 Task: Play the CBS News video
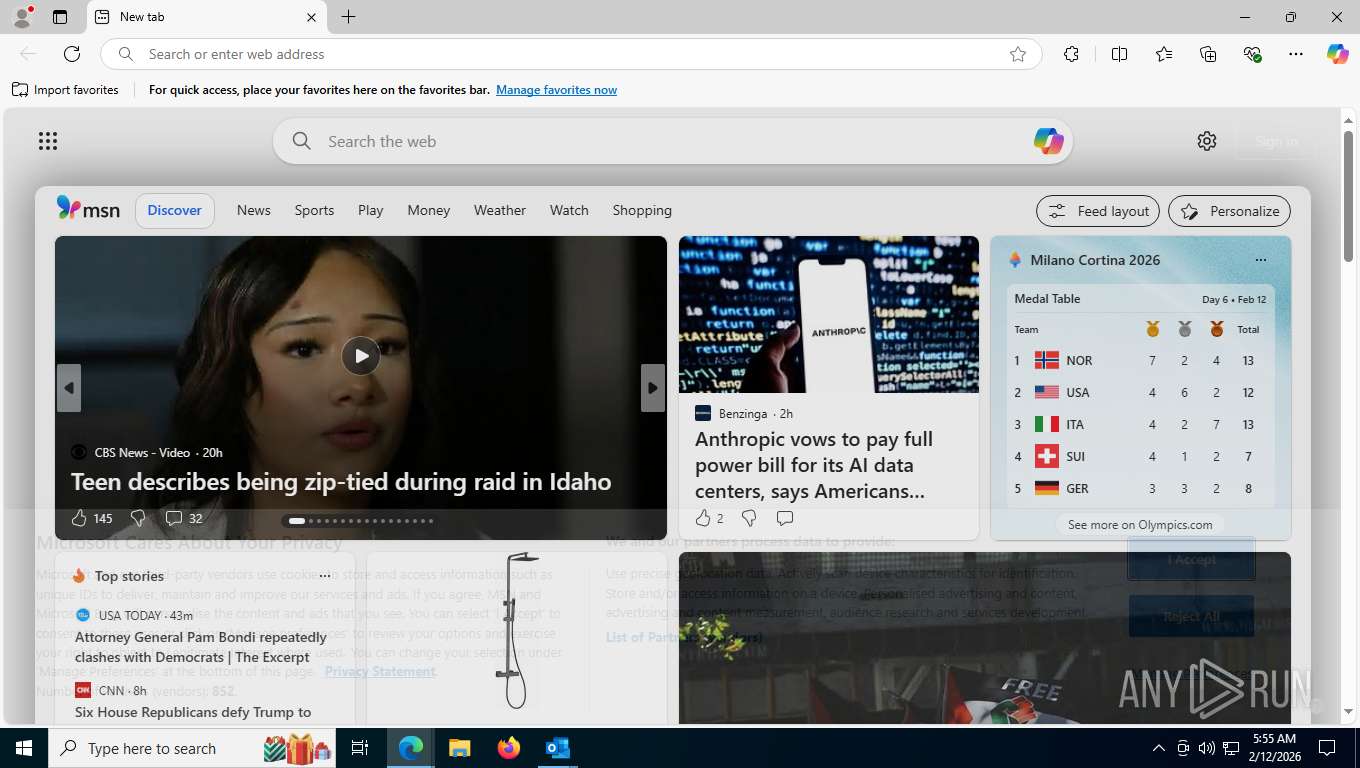click(x=361, y=356)
